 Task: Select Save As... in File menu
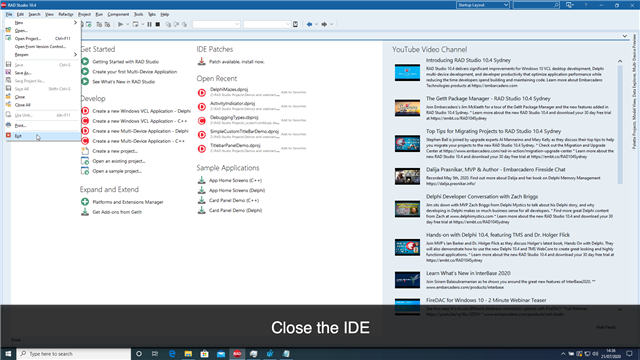(x=43, y=73)
